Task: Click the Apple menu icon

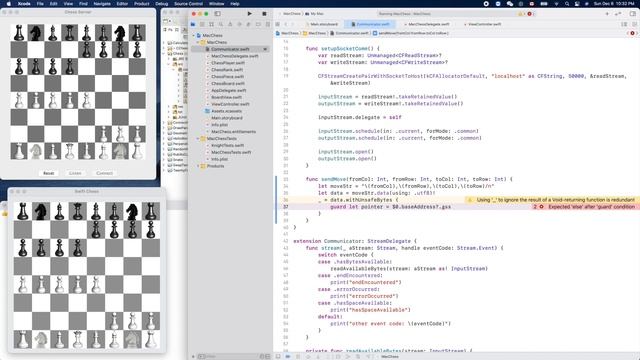Action: coord(9,4)
